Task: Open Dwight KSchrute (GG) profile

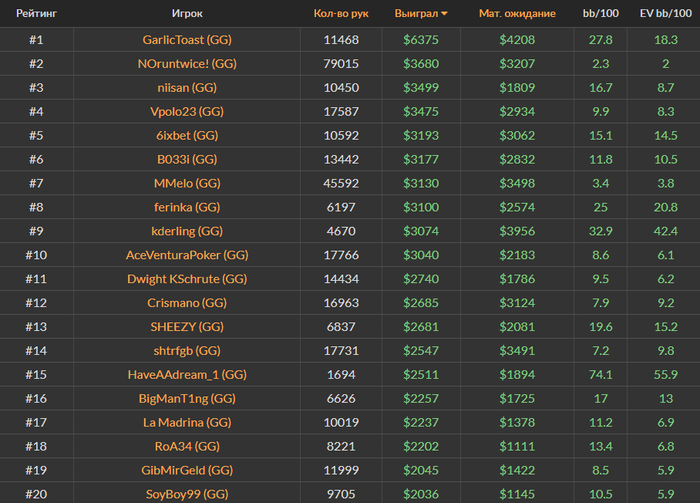Action: pos(187,279)
